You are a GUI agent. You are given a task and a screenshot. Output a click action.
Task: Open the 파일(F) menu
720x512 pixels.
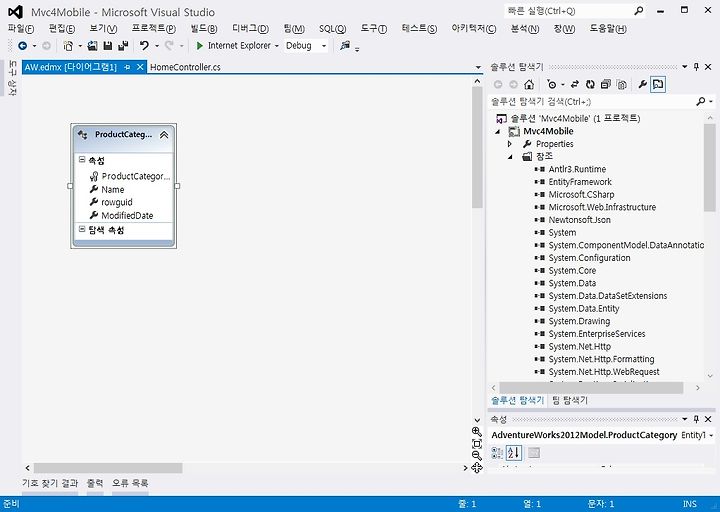click(21, 28)
